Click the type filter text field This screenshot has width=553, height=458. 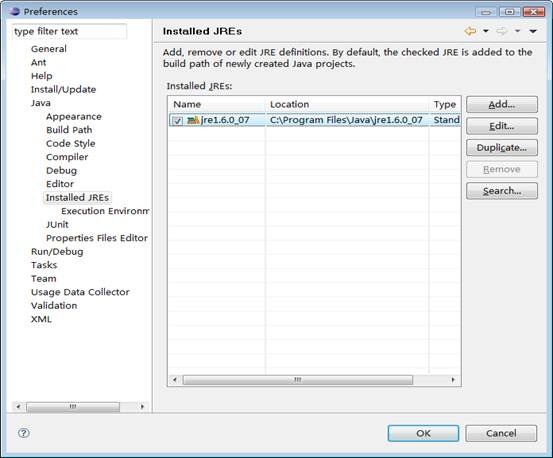point(69,31)
